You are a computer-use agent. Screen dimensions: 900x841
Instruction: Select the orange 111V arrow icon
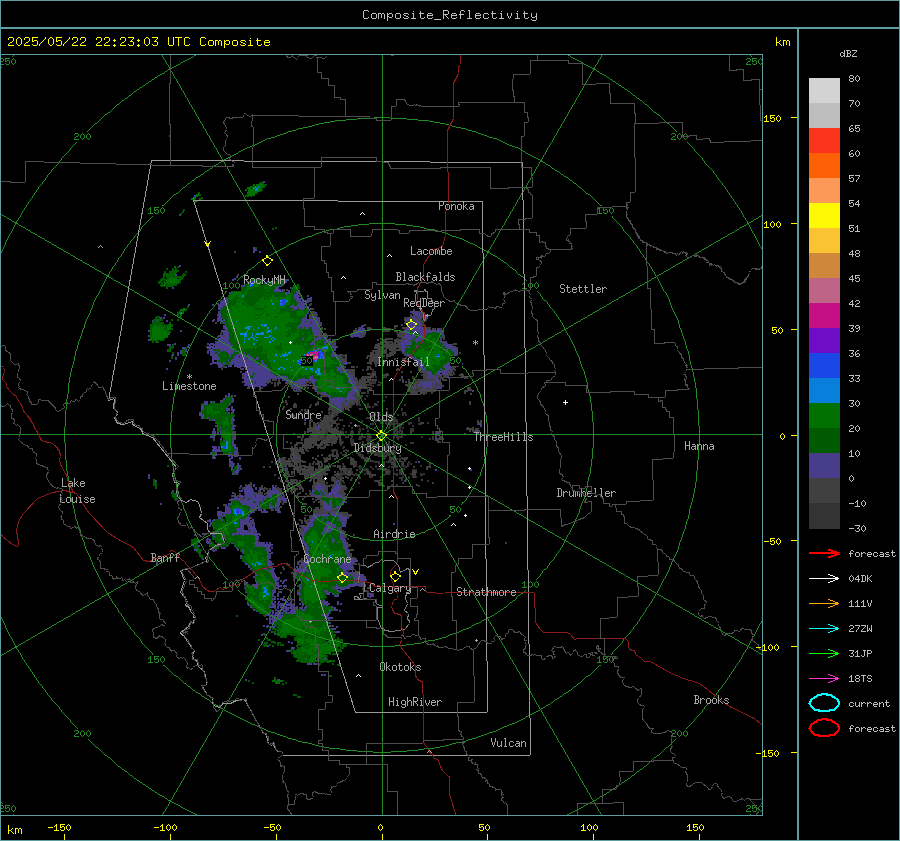click(824, 603)
